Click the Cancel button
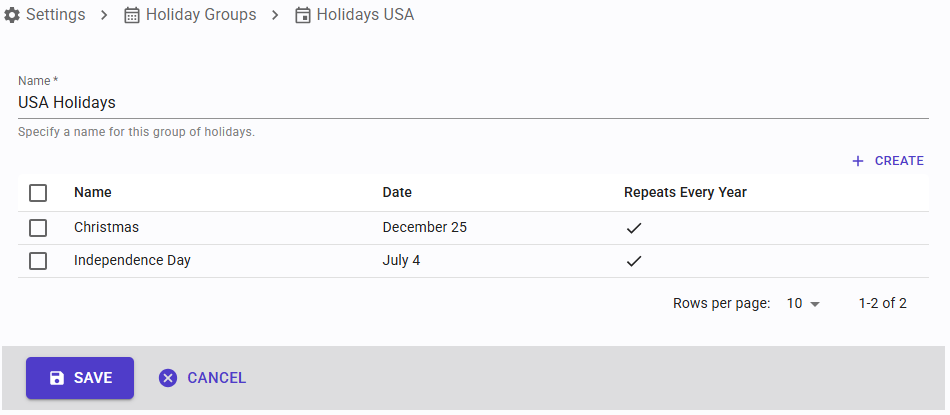 tap(203, 378)
